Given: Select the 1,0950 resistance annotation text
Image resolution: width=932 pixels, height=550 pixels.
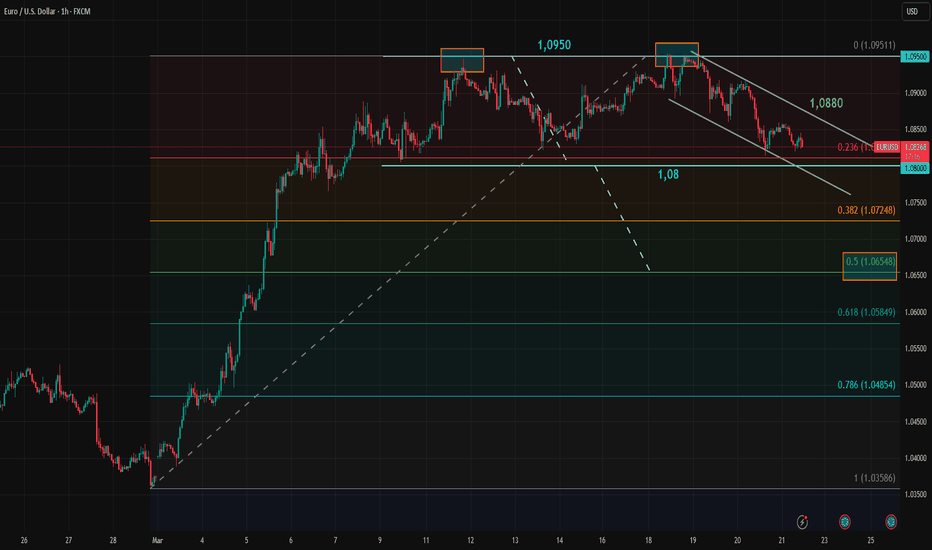Looking at the screenshot, I should (x=554, y=45).
